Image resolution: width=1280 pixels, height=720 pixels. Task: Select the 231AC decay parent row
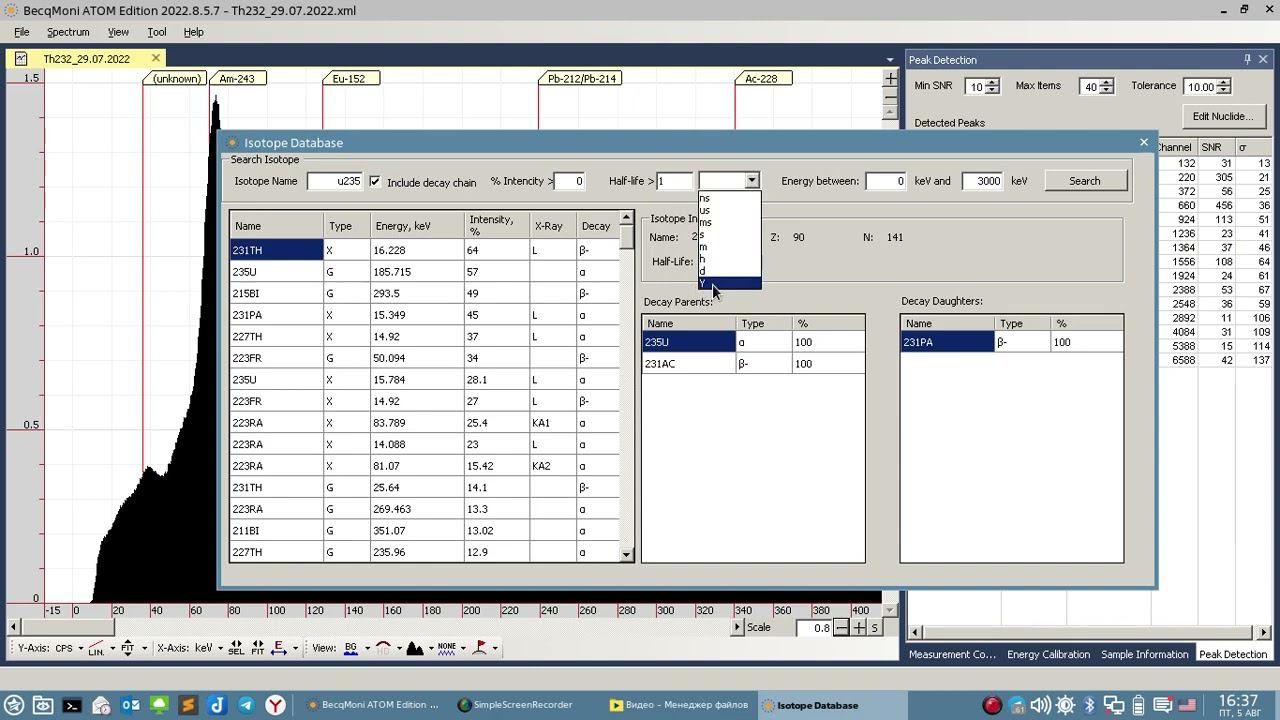coord(753,364)
